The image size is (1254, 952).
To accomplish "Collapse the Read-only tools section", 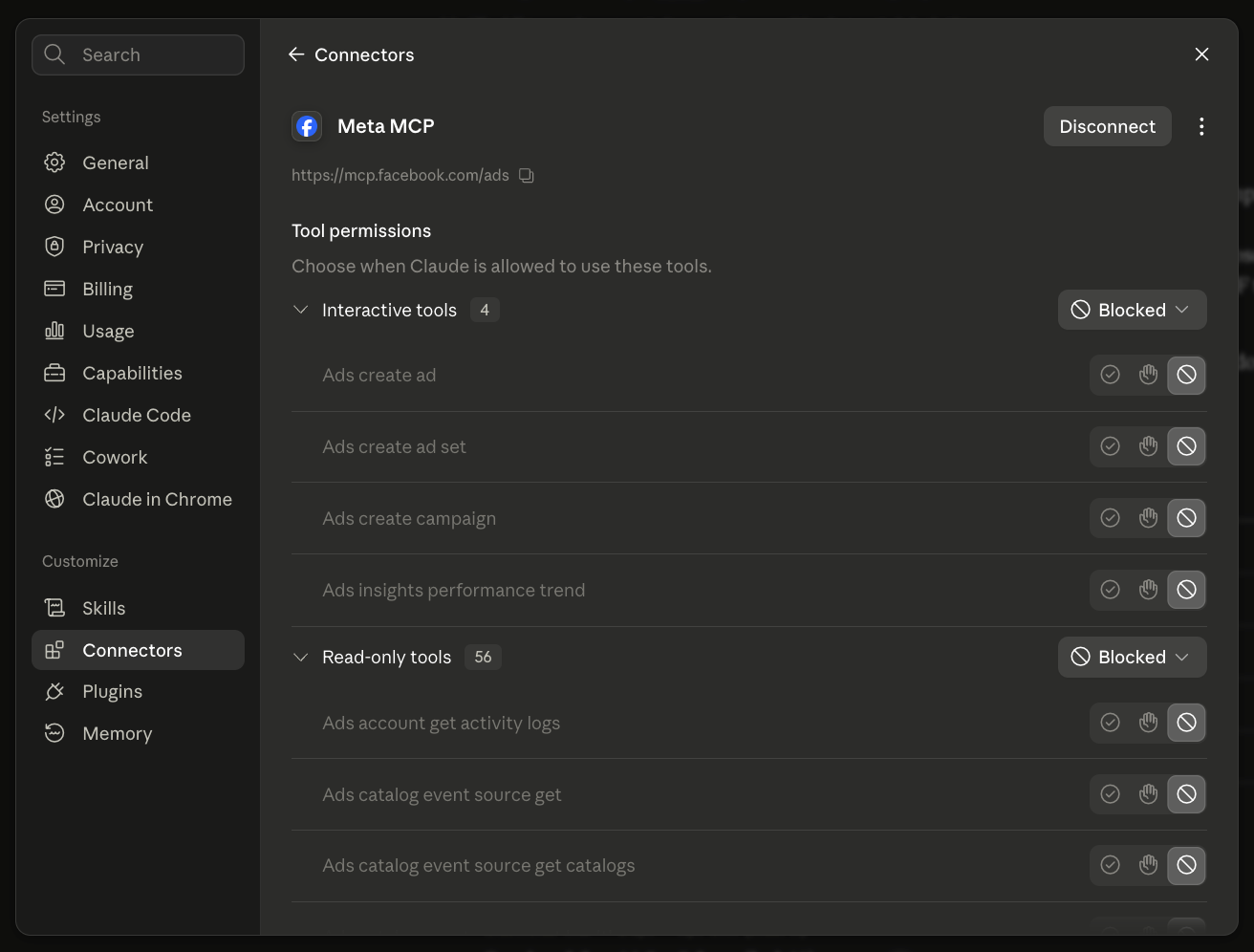I will 300,657.
